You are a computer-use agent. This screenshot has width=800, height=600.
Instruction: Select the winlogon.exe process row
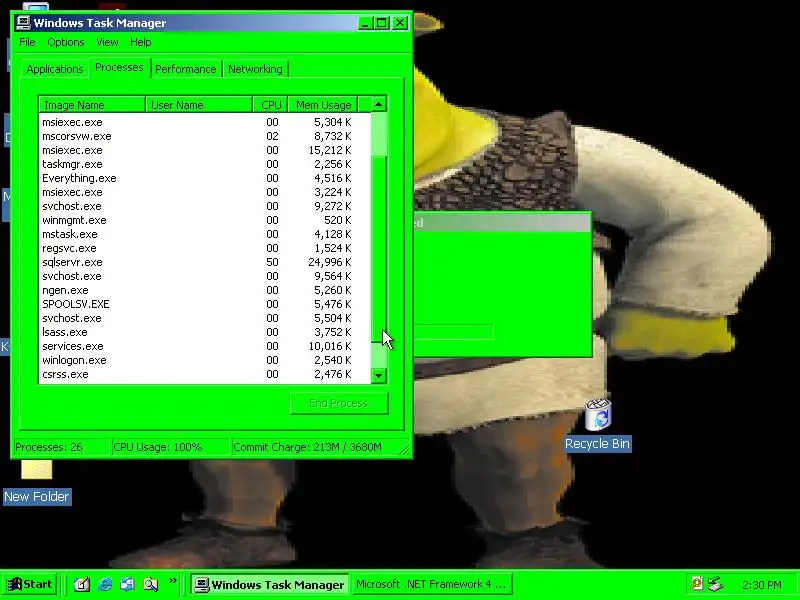coord(205,360)
